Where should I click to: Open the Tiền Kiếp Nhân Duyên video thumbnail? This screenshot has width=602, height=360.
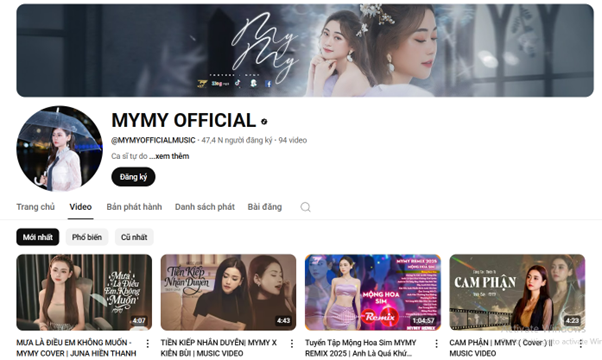[228, 292]
